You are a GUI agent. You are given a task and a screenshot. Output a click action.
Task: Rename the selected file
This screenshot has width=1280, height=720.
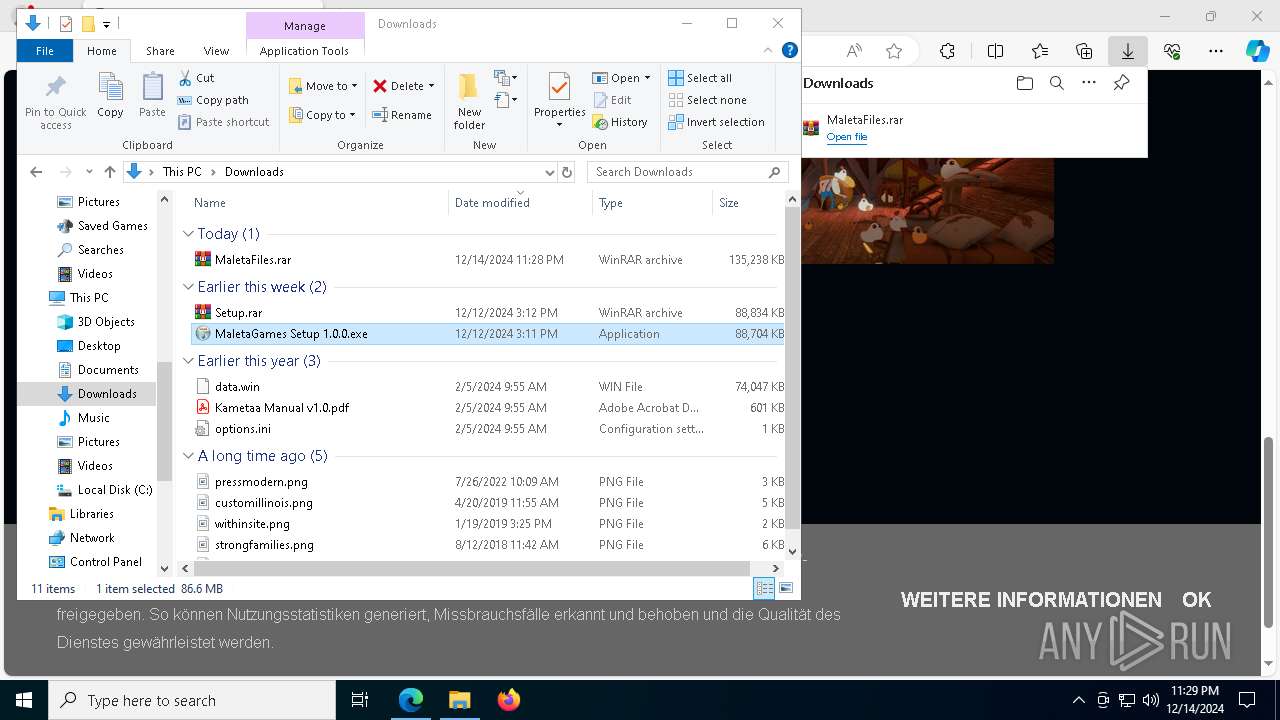click(x=402, y=115)
